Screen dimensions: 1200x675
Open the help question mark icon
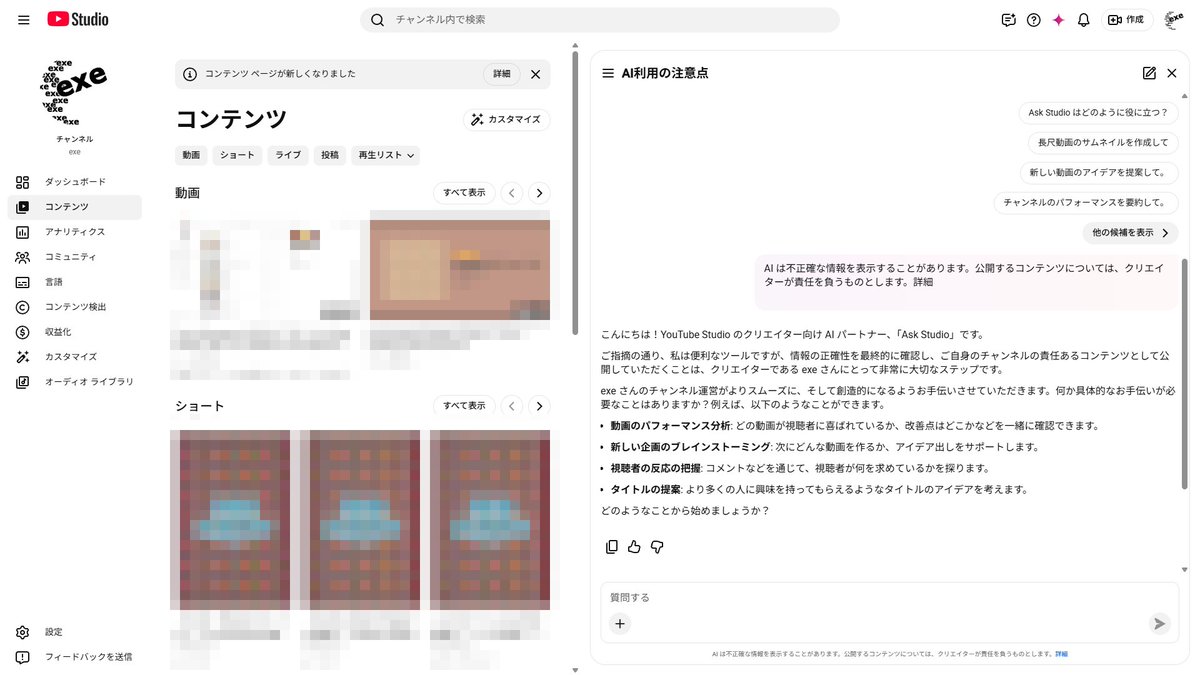pos(1033,20)
